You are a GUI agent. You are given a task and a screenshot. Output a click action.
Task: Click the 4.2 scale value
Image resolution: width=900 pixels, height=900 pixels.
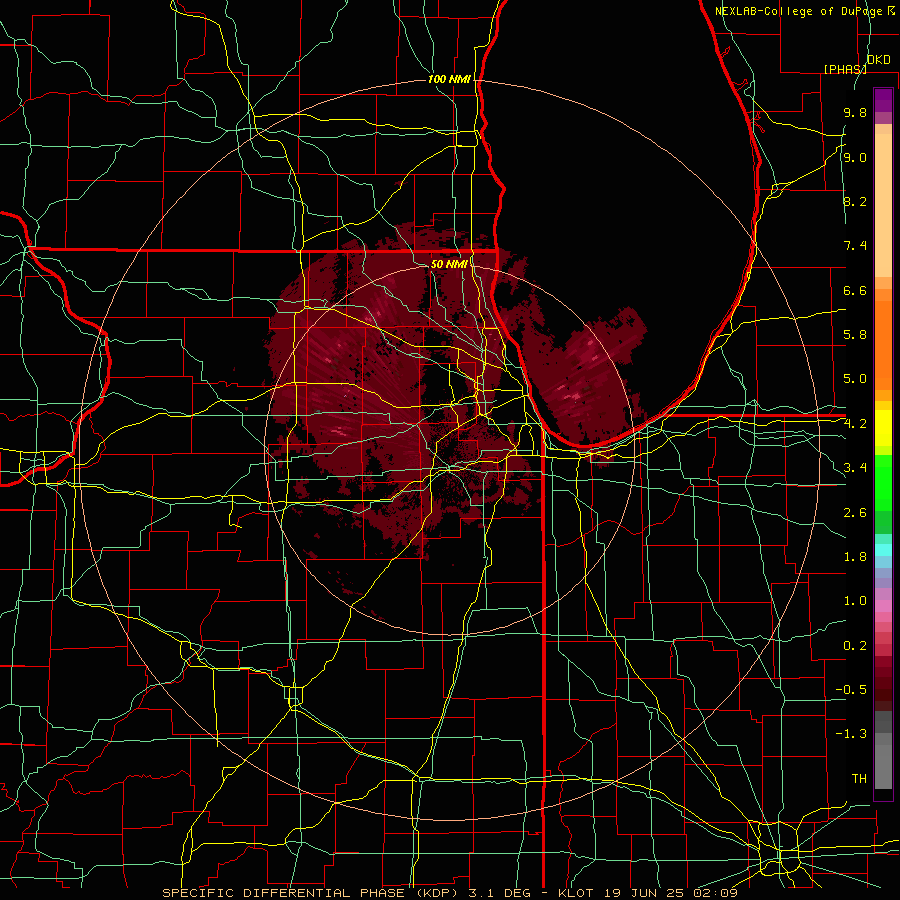[855, 424]
